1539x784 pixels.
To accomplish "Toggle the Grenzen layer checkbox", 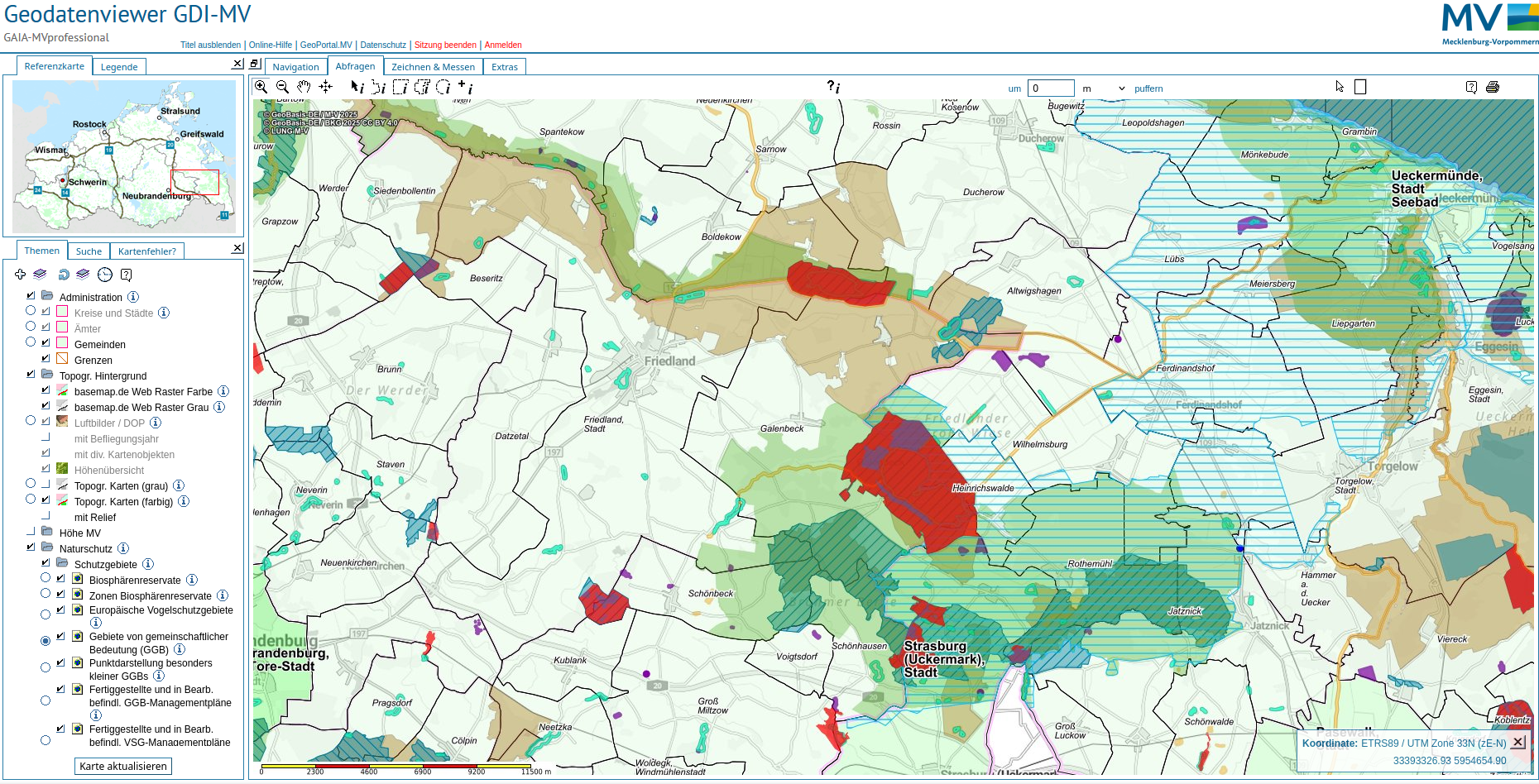I will (x=46, y=359).
